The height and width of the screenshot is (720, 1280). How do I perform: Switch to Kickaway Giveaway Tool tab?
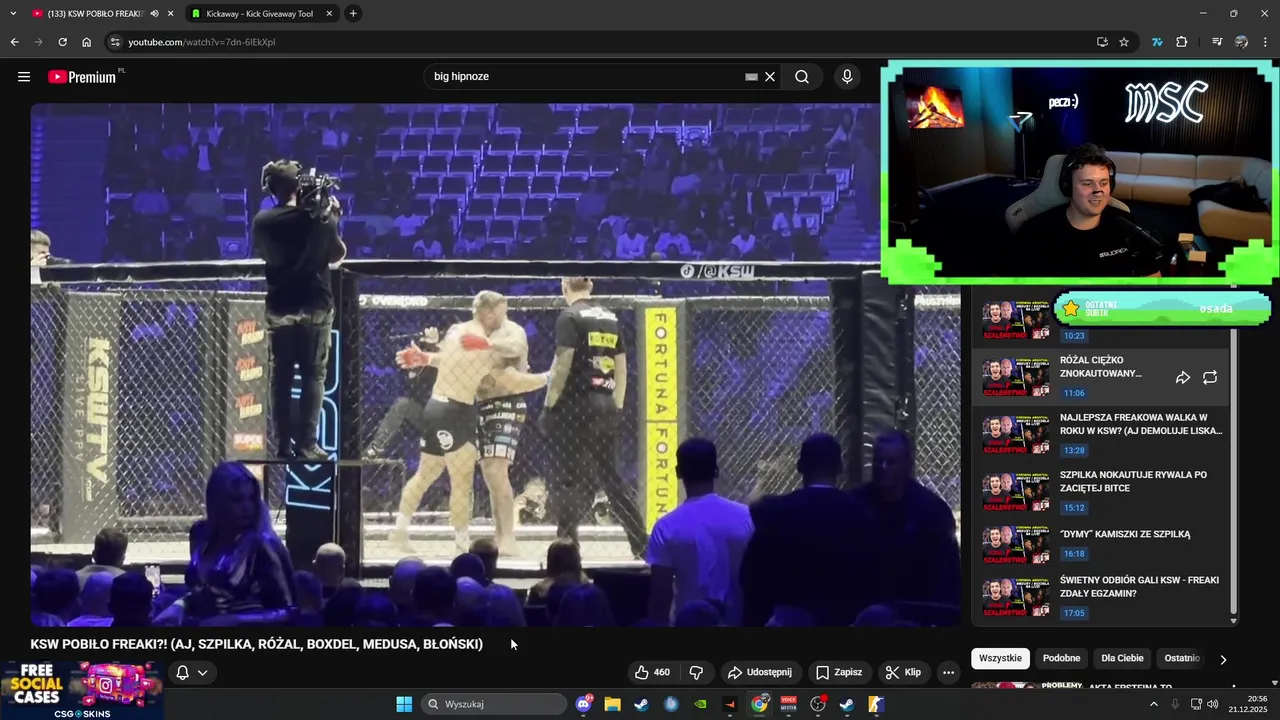[x=259, y=14]
